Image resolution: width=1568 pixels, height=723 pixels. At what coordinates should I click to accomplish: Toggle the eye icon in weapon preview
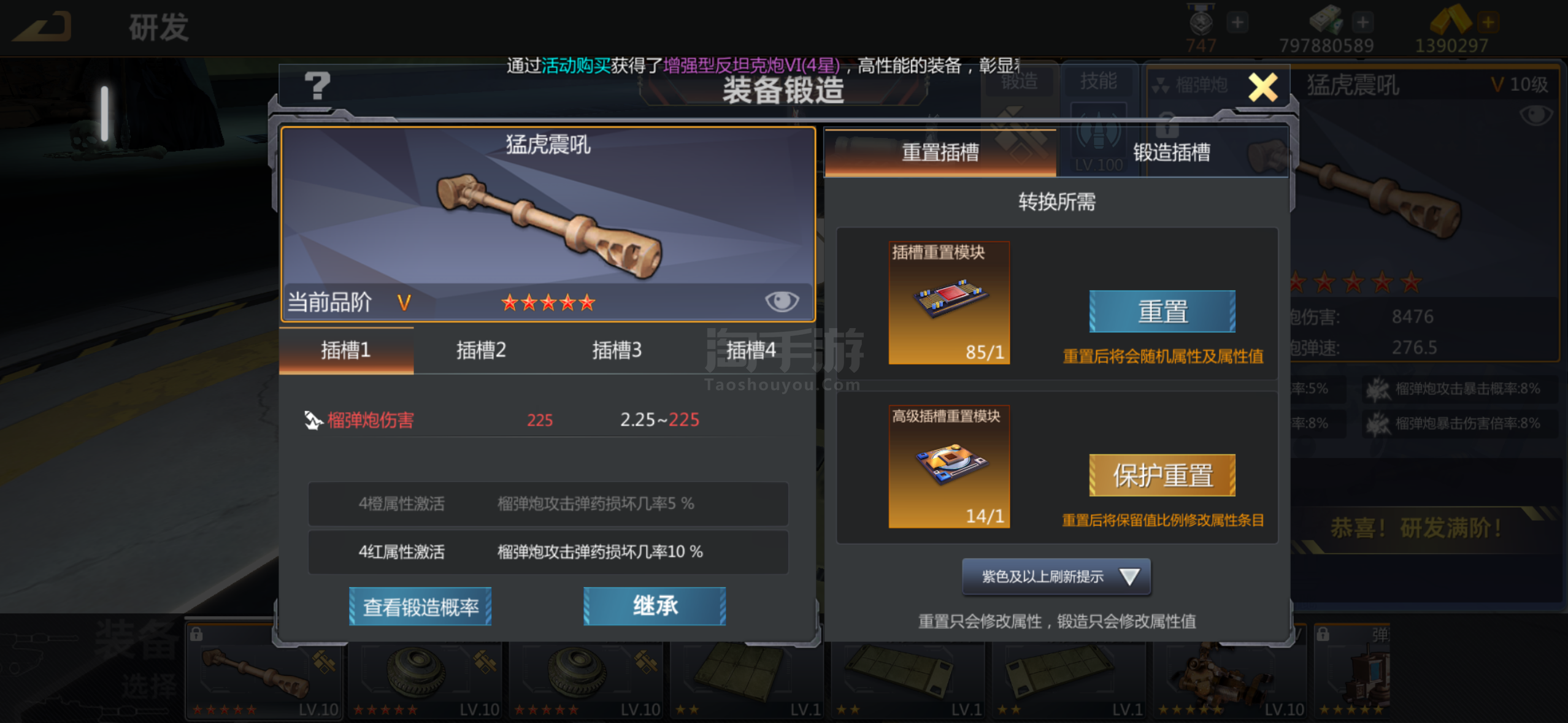(782, 301)
